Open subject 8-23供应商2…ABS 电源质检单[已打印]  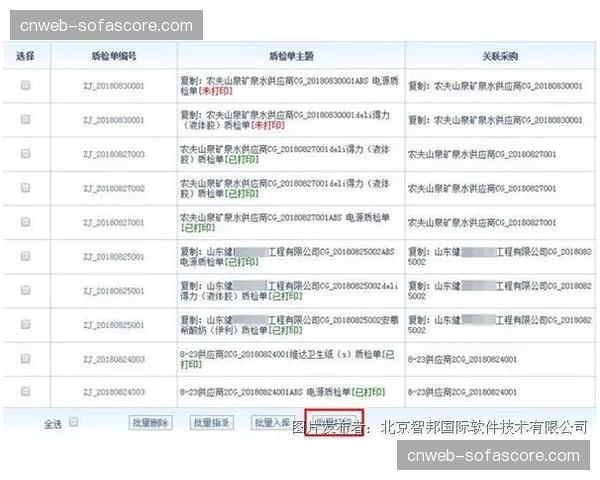point(283,392)
